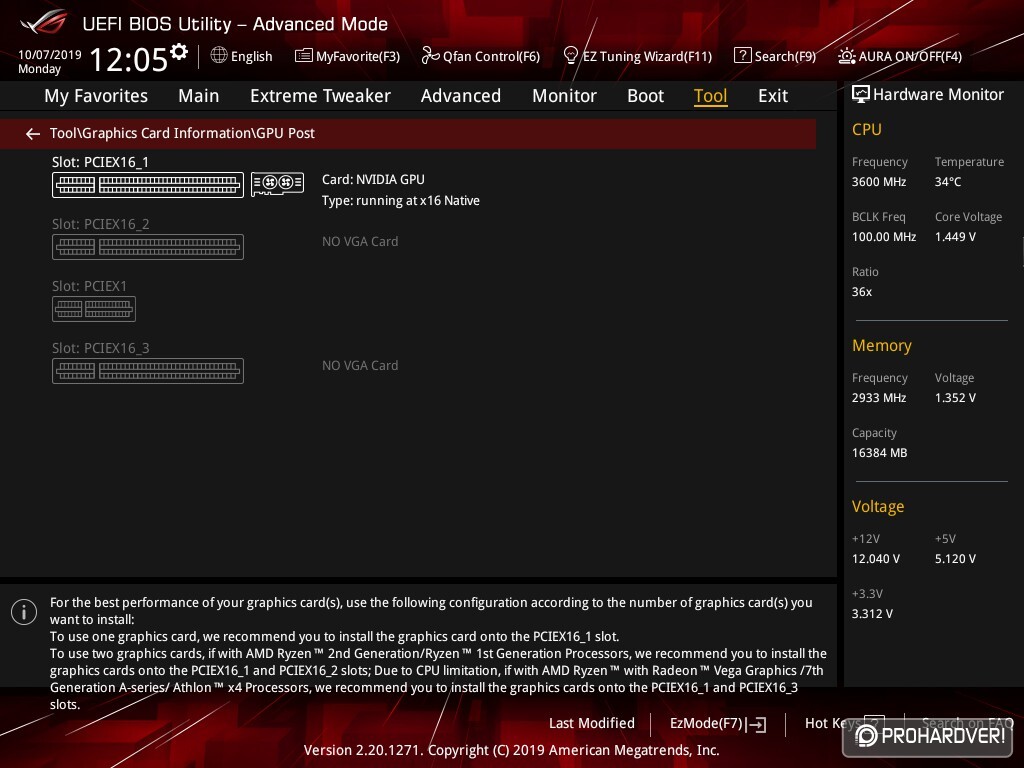1024x768 pixels.
Task: Open the Extreme Tweaker tab
Action: (x=320, y=96)
